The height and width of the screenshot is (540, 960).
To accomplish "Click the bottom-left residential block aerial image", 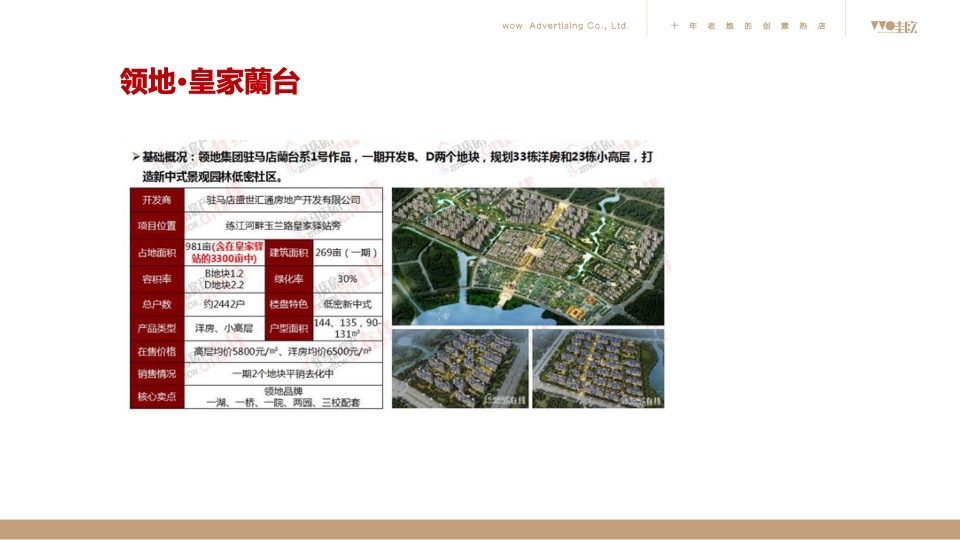I will pyautogui.click(x=460, y=369).
